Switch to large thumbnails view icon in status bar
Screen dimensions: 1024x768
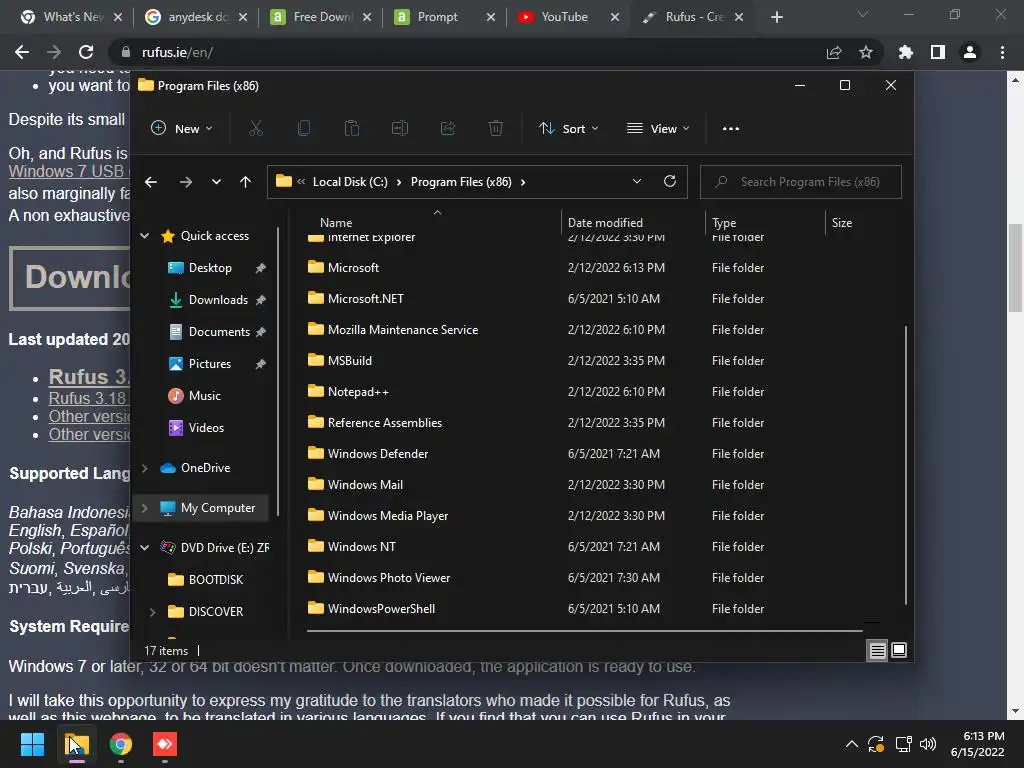(x=899, y=650)
